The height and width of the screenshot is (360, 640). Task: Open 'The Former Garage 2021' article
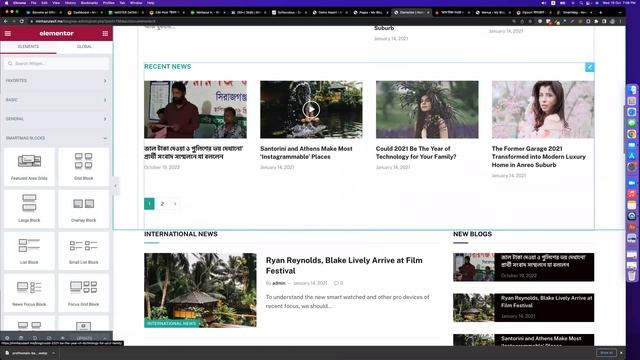[x=539, y=157]
